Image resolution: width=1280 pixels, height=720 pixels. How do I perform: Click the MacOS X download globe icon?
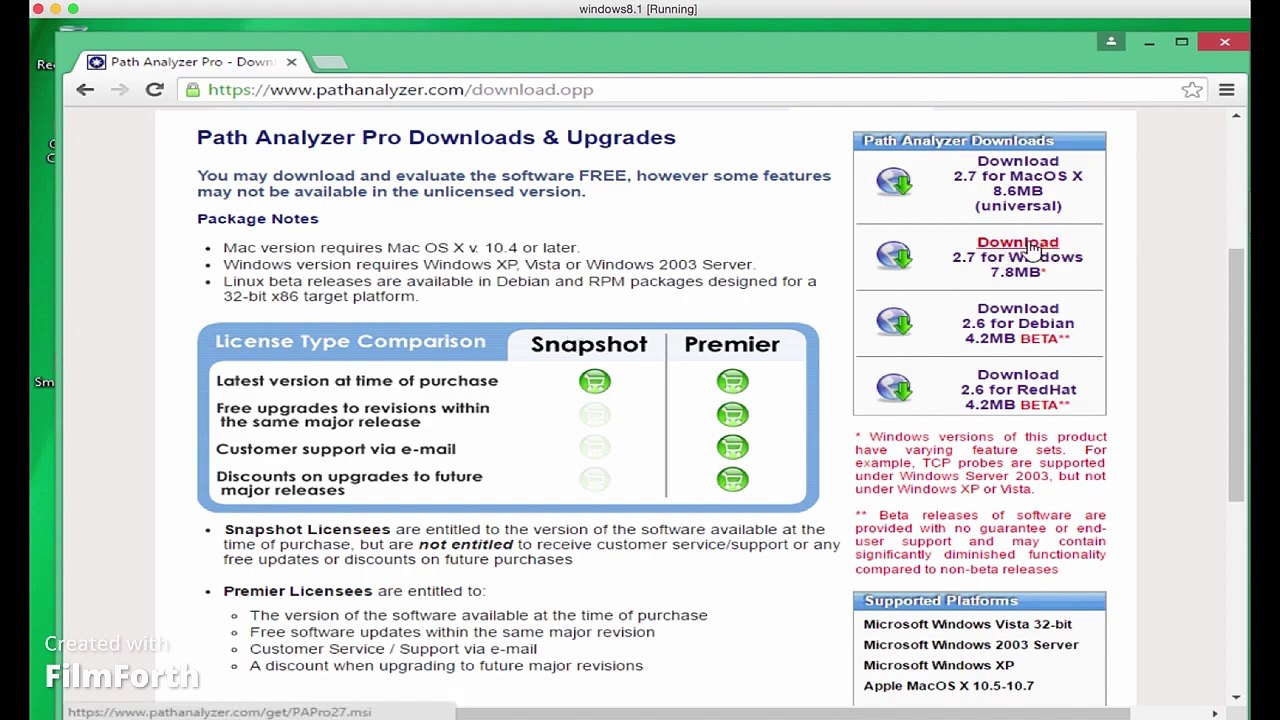(x=894, y=182)
